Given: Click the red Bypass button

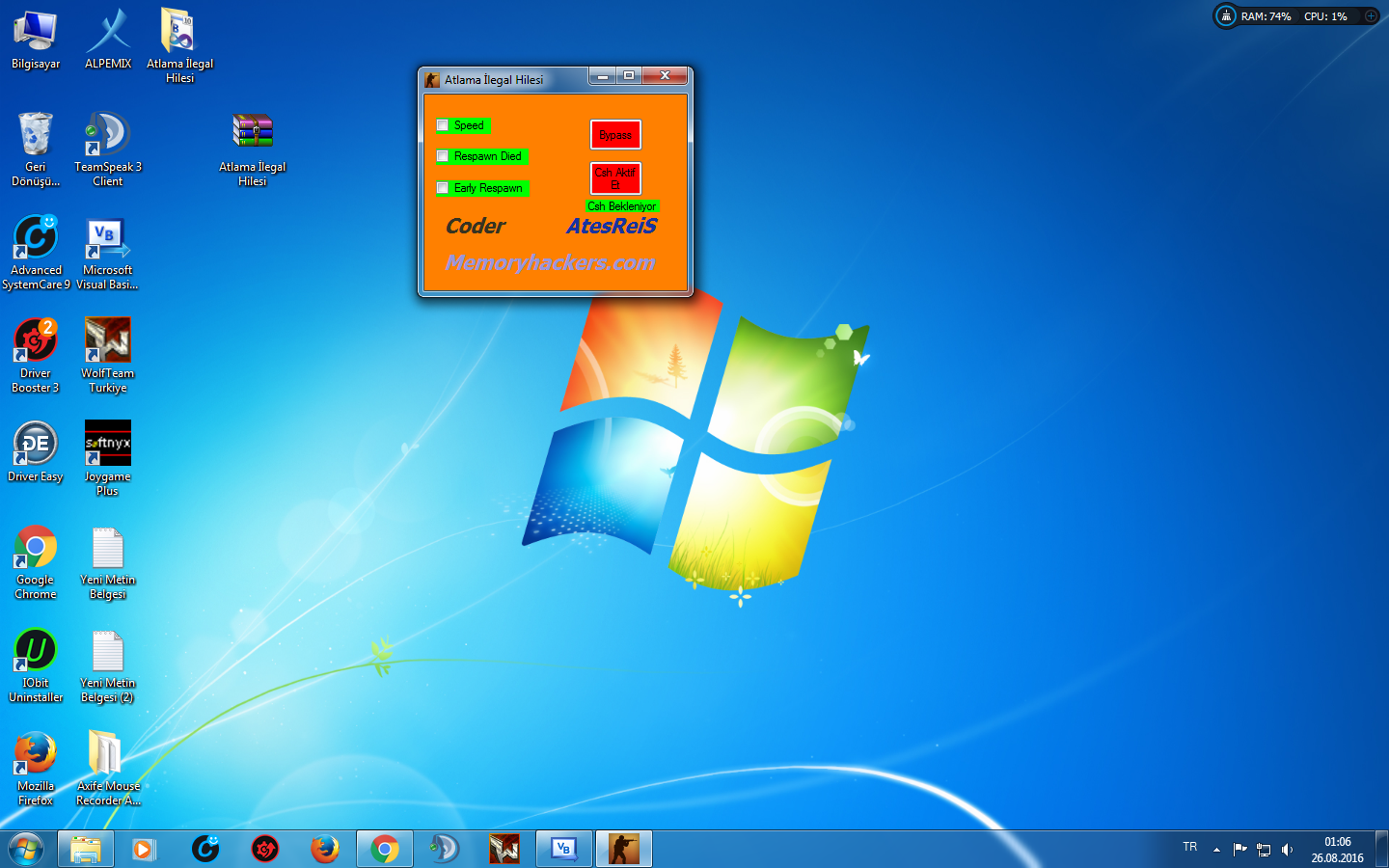Looking at the screenshot, I should (x=615, y=135).
